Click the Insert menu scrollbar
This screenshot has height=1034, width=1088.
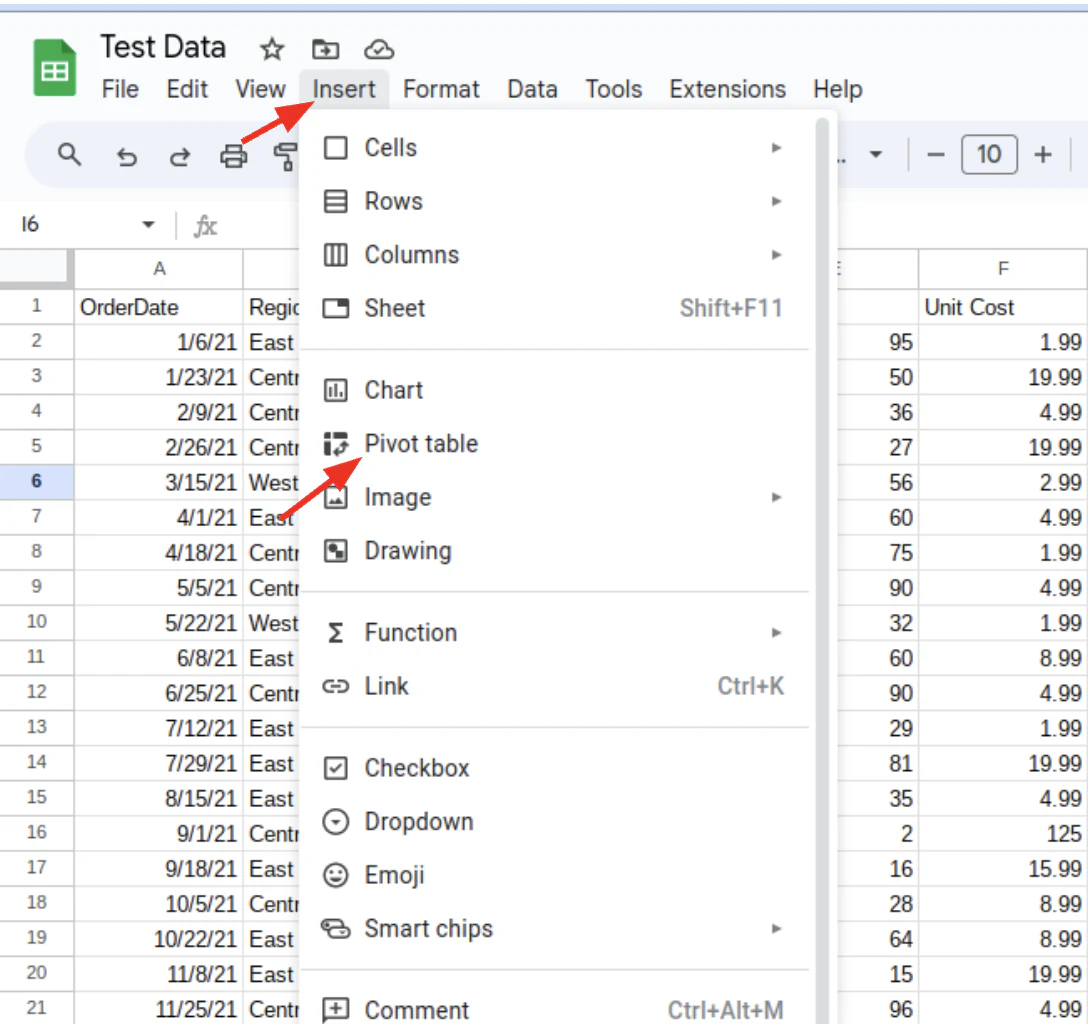[822, 569]
